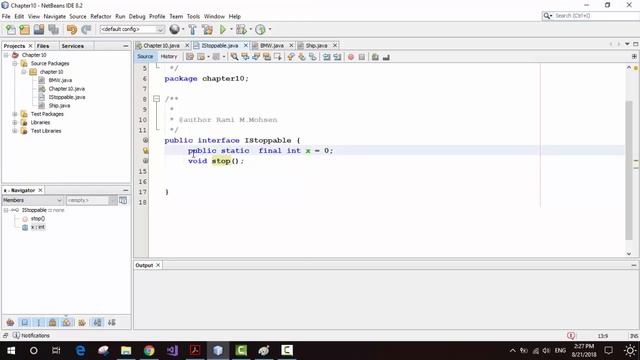Click the Open Project toolbar icon
This screenshot has height=360, width=640.
(x=39, y=29)
